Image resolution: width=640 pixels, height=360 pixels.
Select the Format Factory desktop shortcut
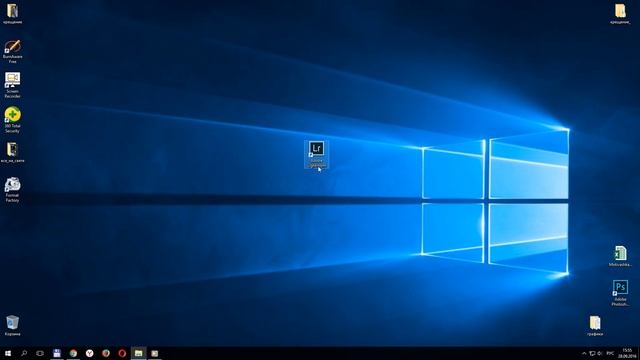click(13, 190)
